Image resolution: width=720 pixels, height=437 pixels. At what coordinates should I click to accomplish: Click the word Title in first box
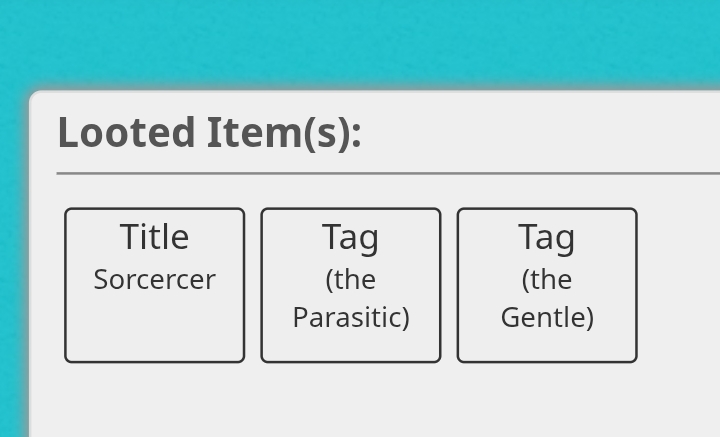[x=154, y=237]
